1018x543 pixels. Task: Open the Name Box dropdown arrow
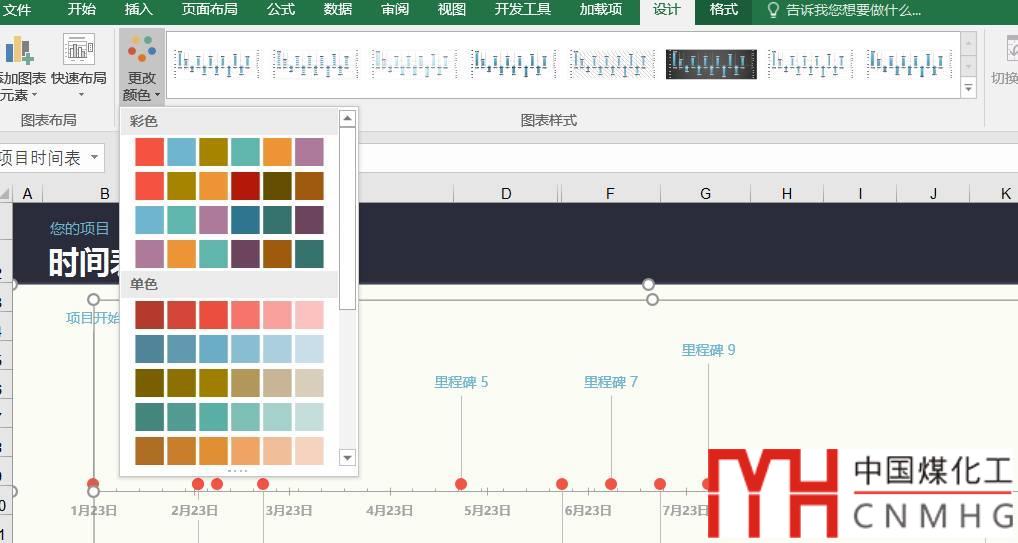click(95, 157)
